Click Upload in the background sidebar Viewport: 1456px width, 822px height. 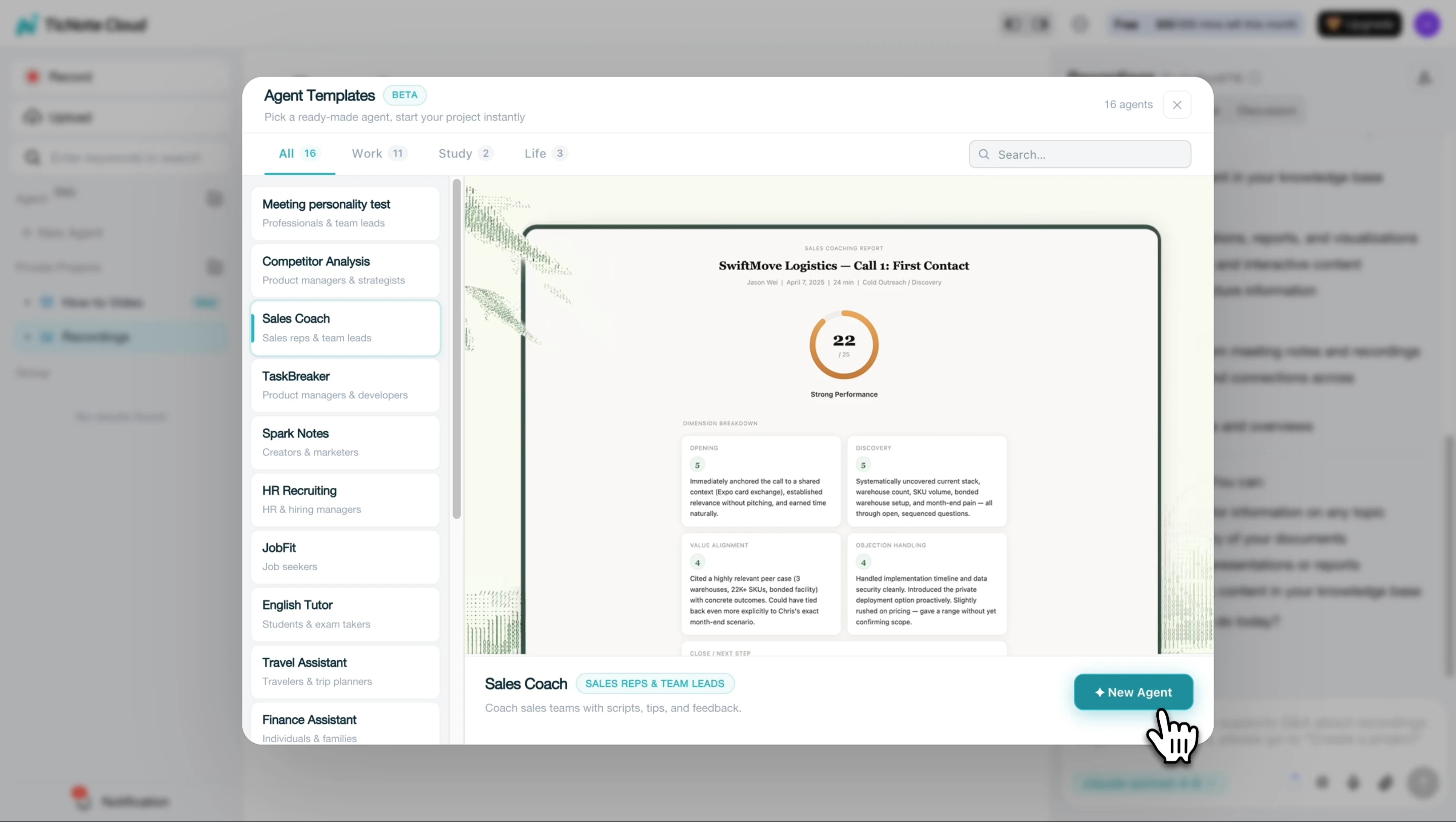(x=120, y=117)
